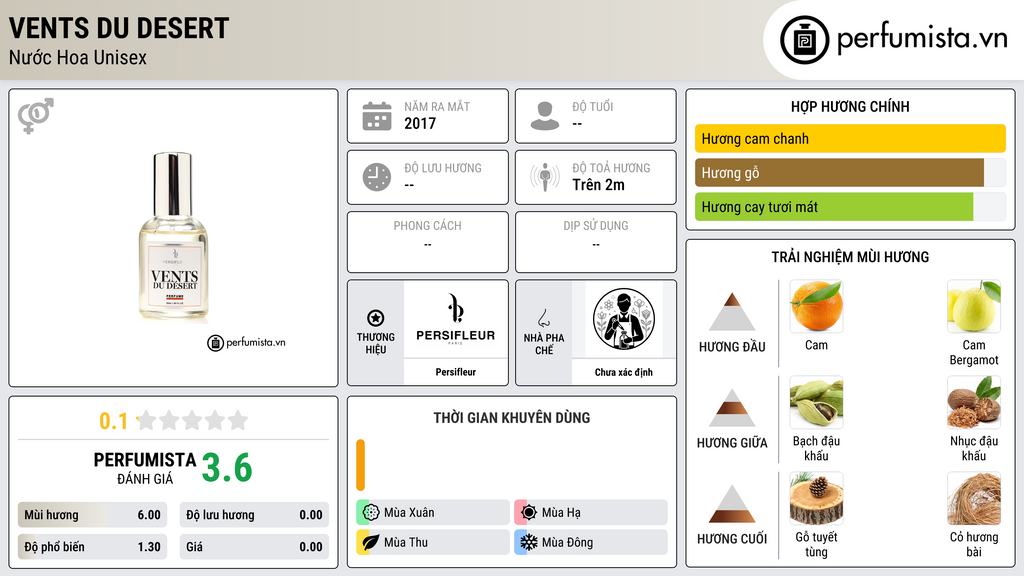
Task: Click the 0.1 user rating value
Action: pyautogui.click(x=113, y=421)
